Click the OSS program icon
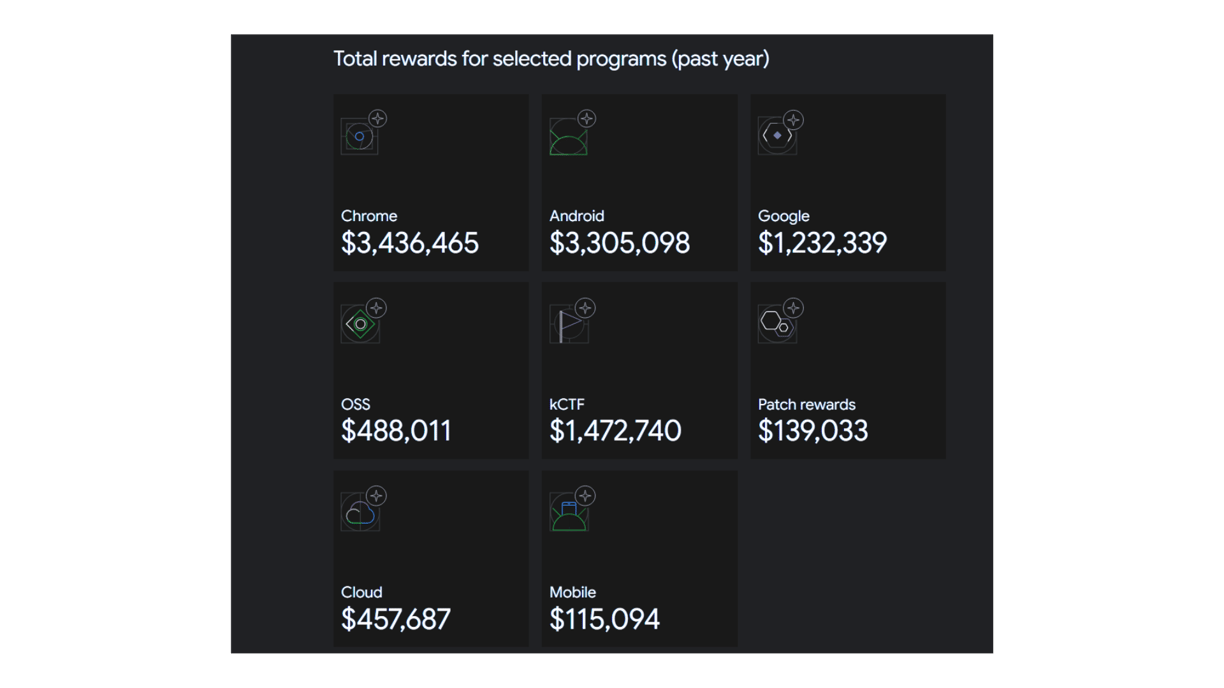 coord(363,321)
